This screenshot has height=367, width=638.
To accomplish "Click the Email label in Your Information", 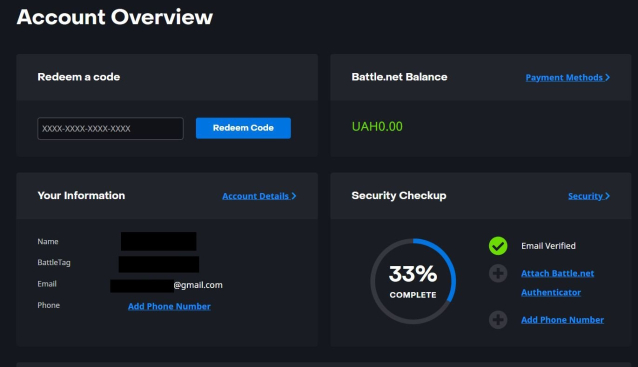I will pos(47,284).
